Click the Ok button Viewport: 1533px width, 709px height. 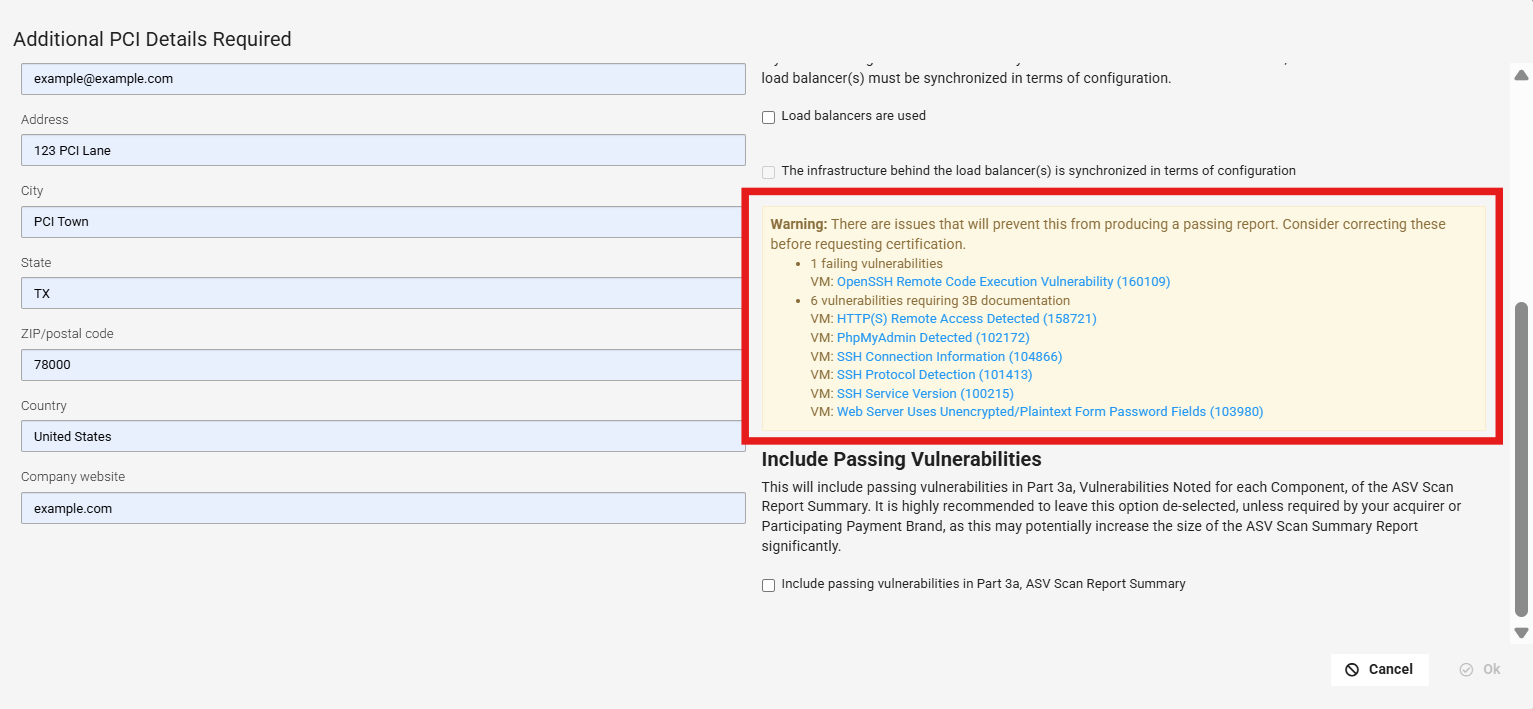1480,669
